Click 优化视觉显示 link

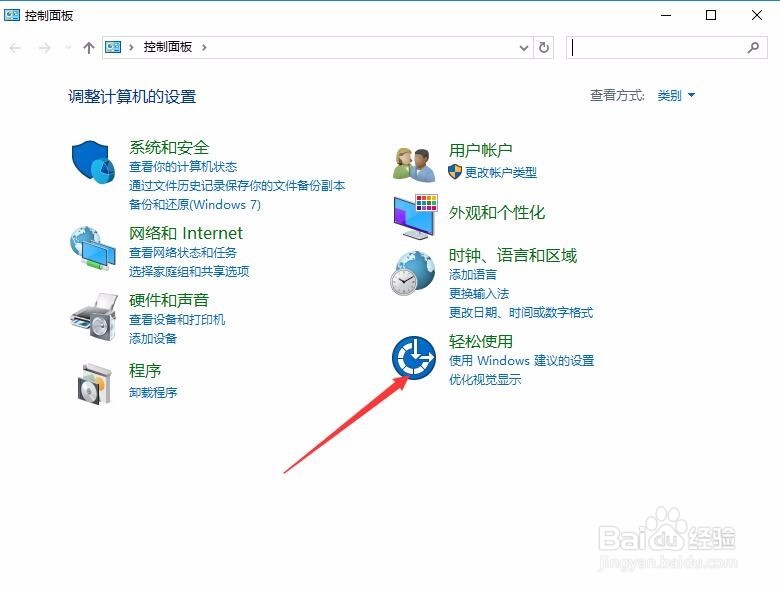point(485,380)
